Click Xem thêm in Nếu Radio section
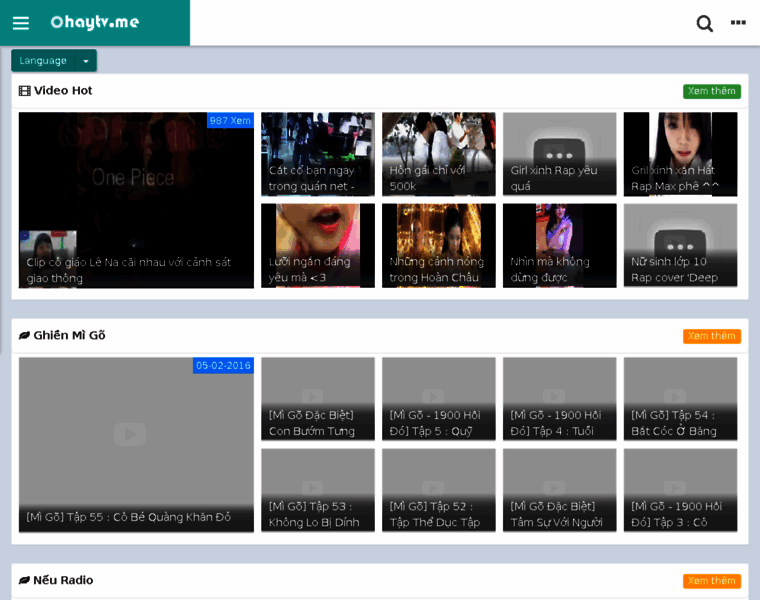760x600 pixels. [712, 581]
